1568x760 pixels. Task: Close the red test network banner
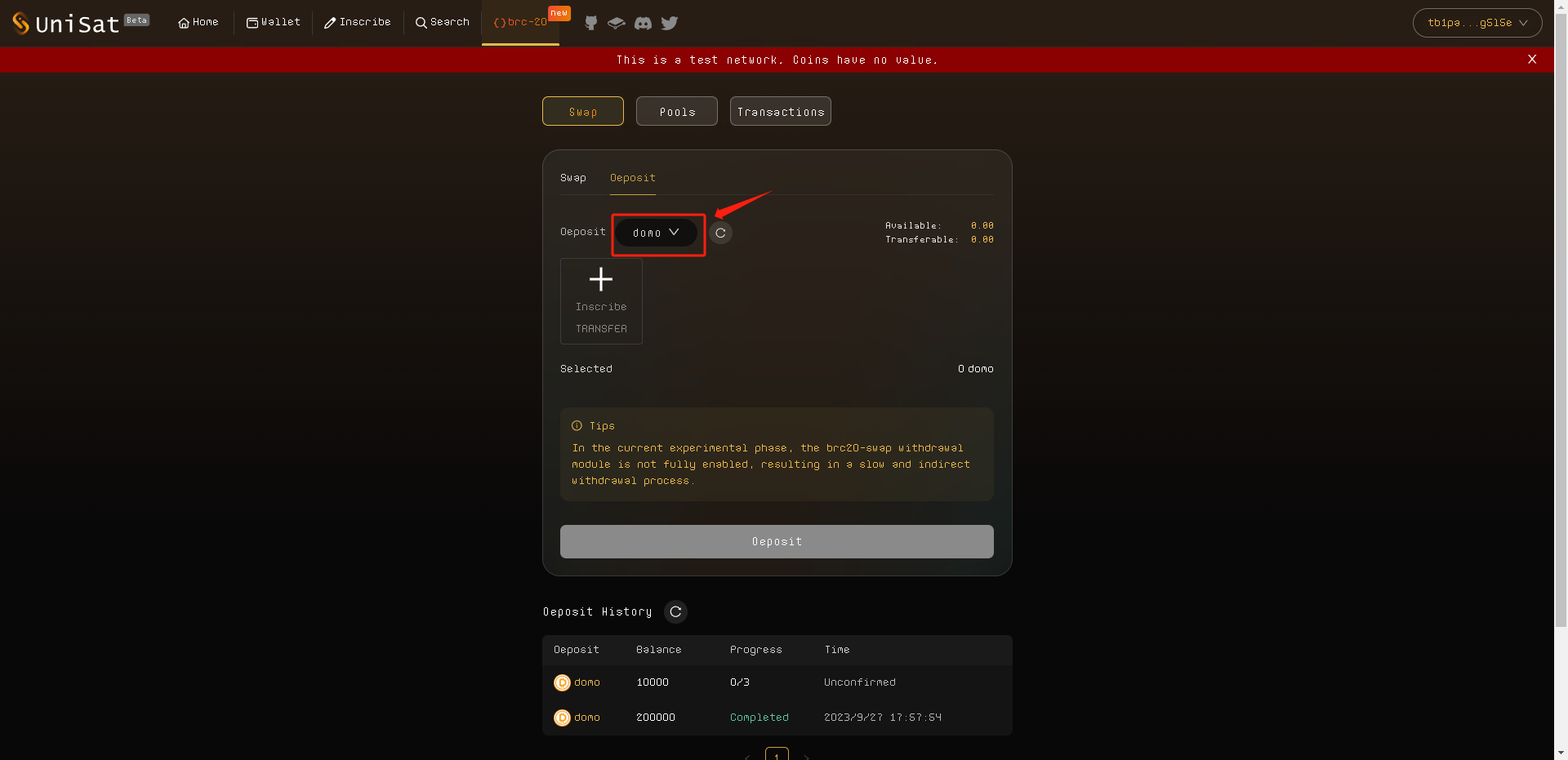point(1532,60)
